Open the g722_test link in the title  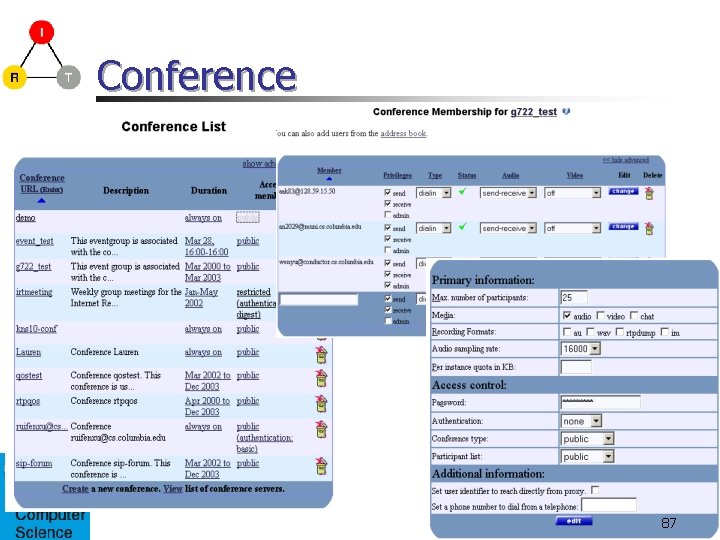[534, 112]
